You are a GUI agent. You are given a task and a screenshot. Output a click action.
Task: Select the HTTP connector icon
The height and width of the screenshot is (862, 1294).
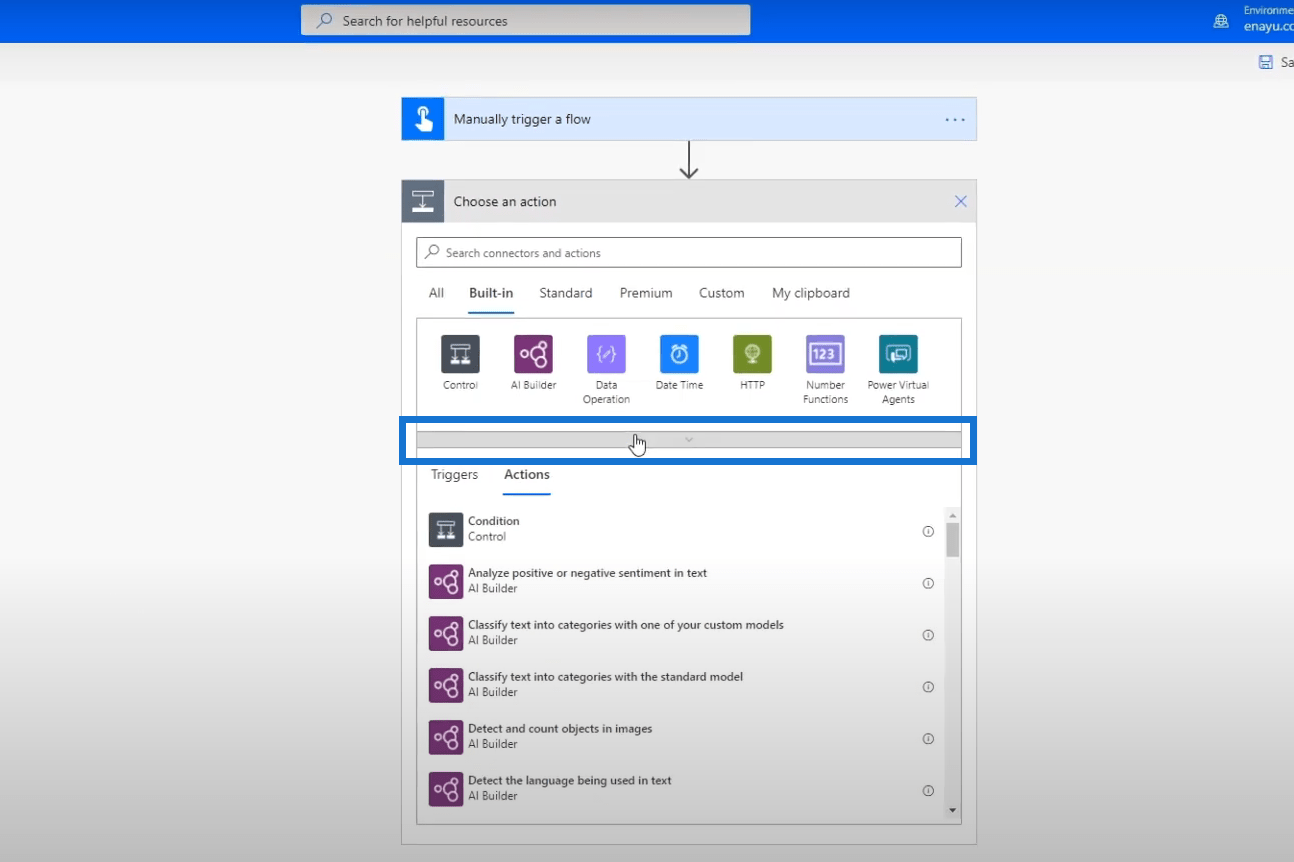752,354
